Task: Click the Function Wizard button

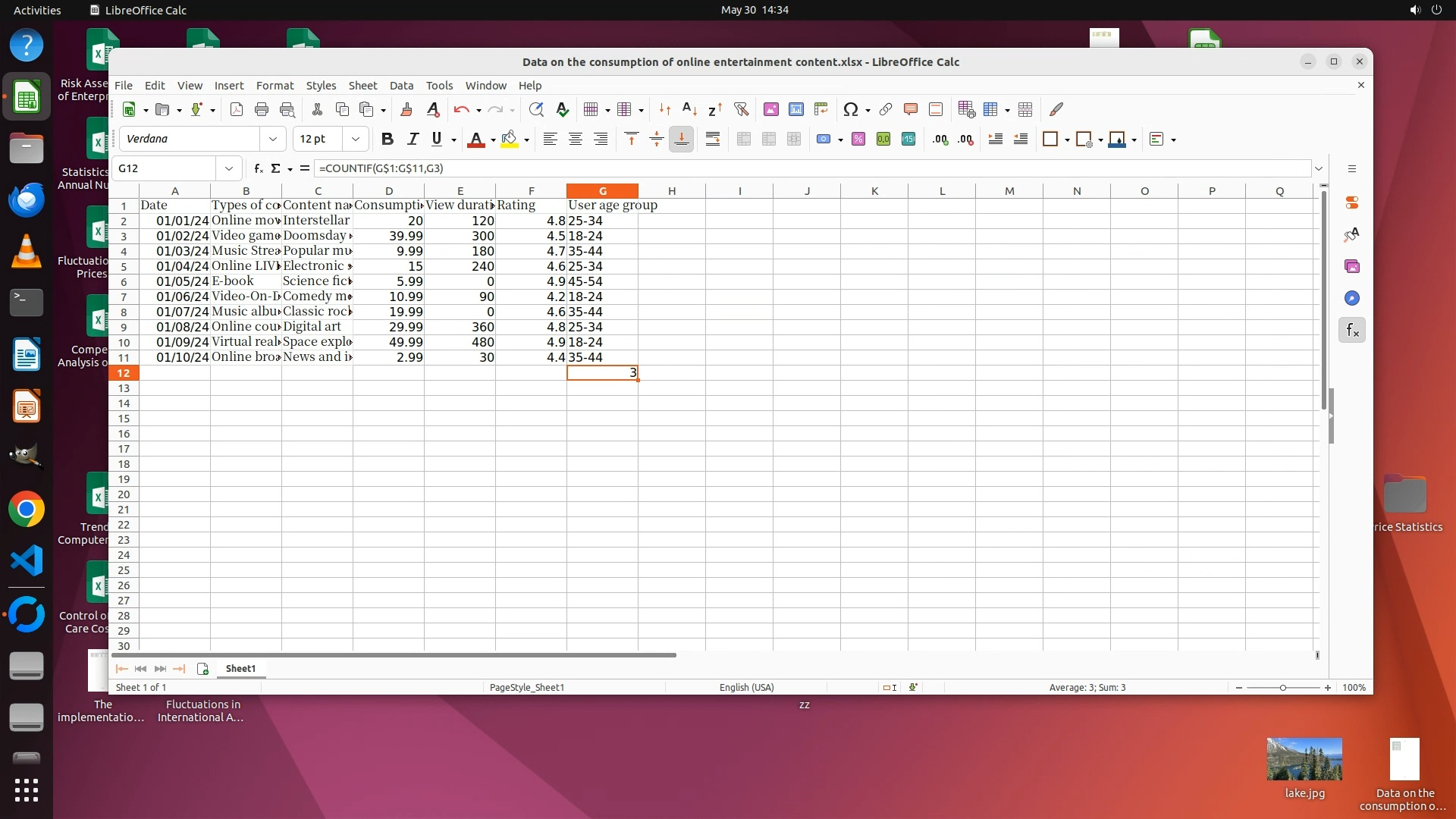Action: [259, 168]
